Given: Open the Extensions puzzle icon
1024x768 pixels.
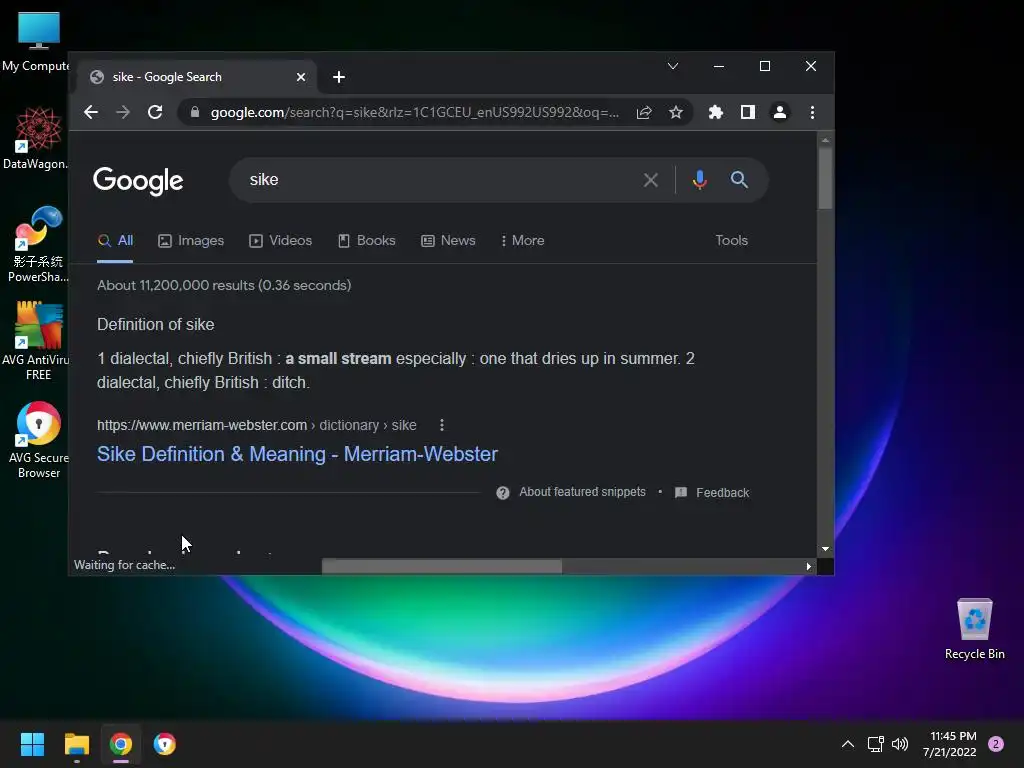Looking at the screenshot, I should [716, 112].
